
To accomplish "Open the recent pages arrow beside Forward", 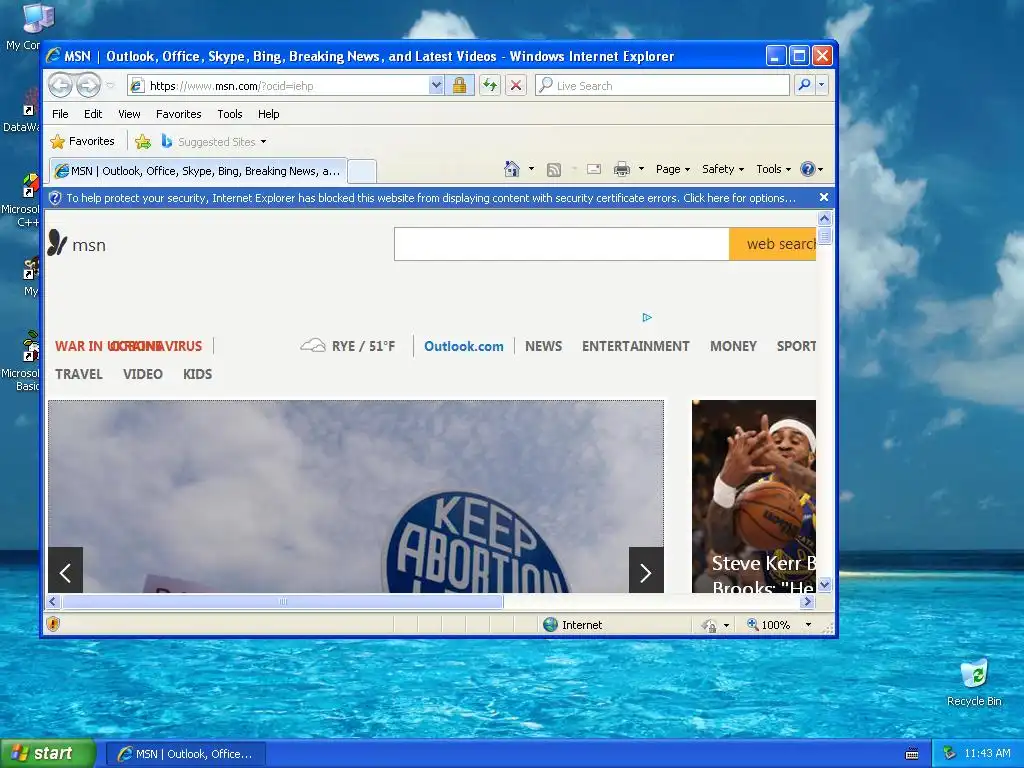I will pyautogui.click(x=110, y=86).
